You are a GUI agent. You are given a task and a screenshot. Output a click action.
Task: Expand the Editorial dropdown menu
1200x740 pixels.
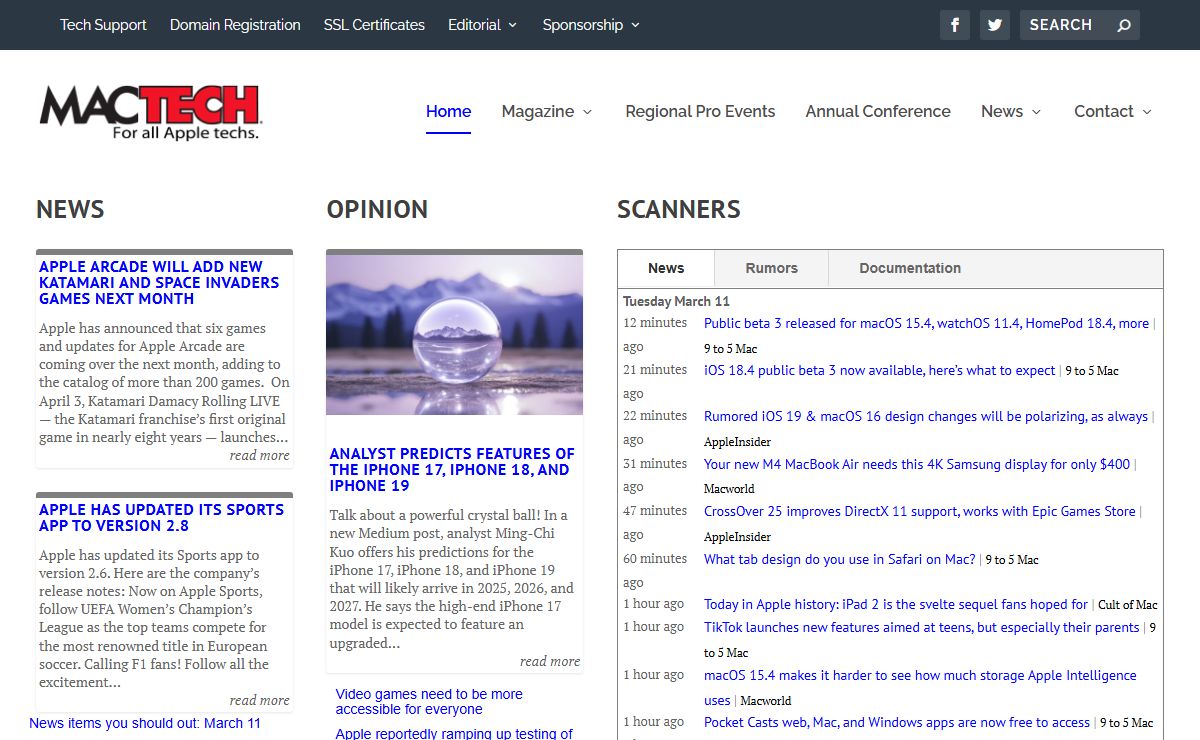483,25
